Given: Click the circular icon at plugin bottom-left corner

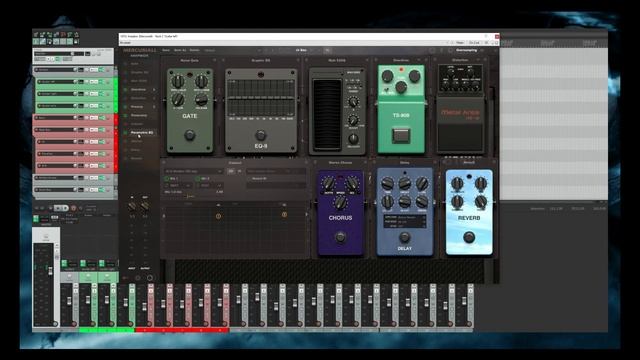Looking at the screenshot, I should pyautogui.click(x=150, y=278).
